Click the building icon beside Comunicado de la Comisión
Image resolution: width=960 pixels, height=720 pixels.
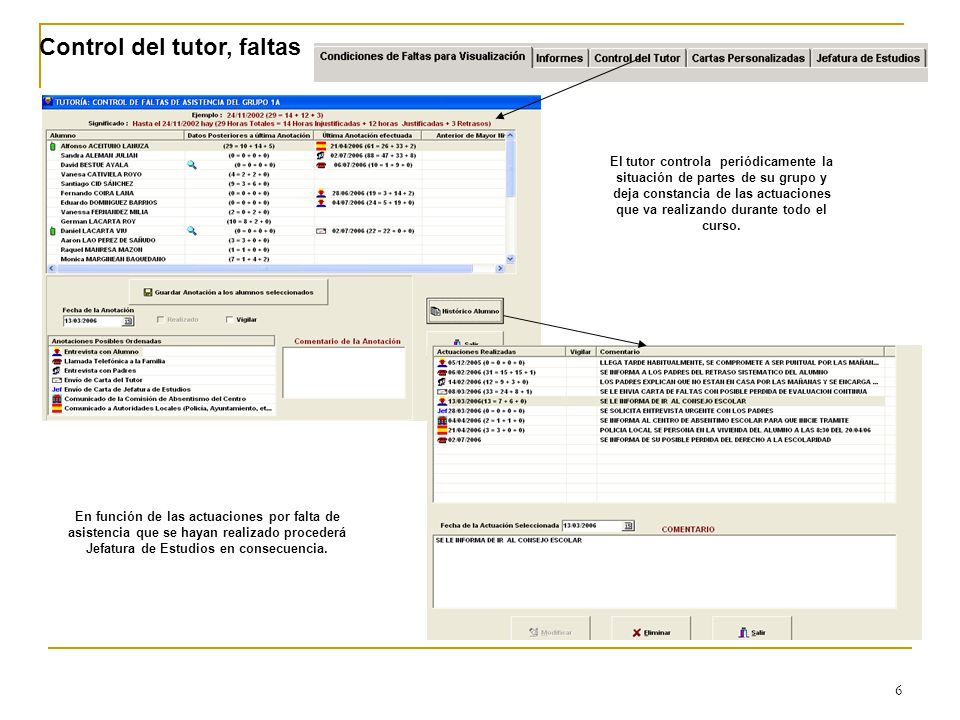tap(57, 399)
